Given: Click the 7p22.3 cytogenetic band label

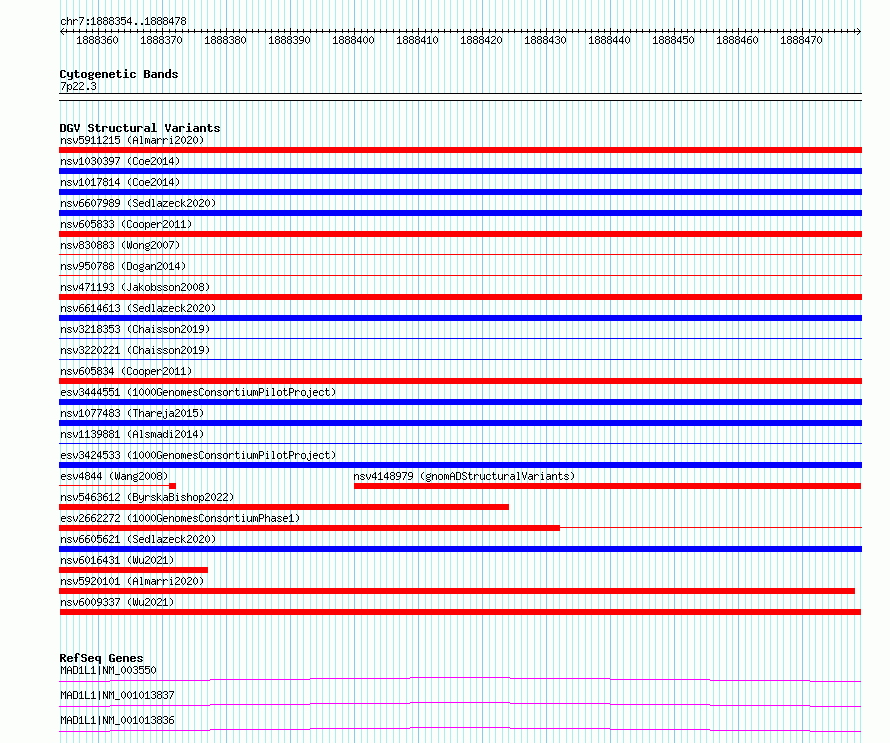Looking at the screenshot, I should pos(78,86).
